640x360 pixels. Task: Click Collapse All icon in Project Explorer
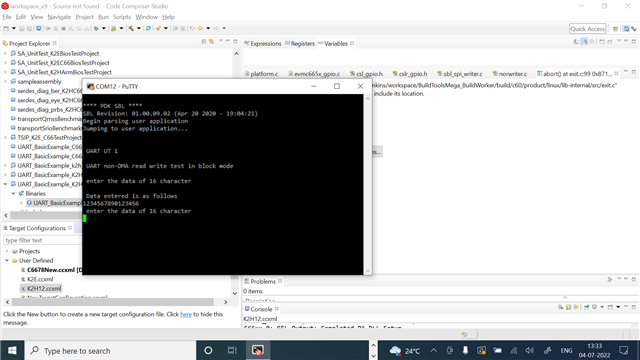tap(204, 42)
